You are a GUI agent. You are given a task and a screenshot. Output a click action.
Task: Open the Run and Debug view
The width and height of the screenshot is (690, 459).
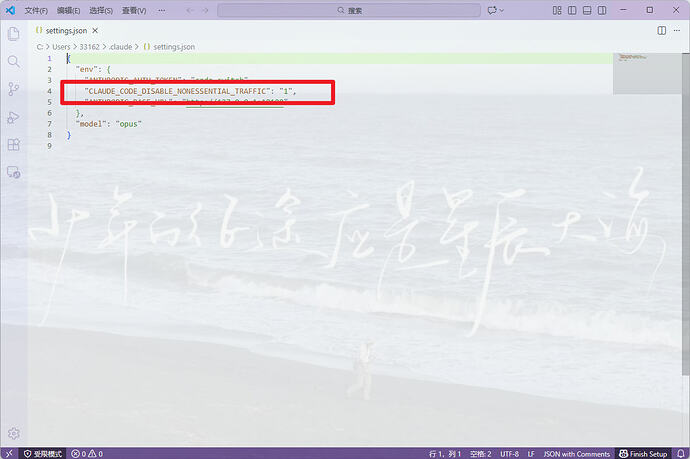click(x=14, y=117)
